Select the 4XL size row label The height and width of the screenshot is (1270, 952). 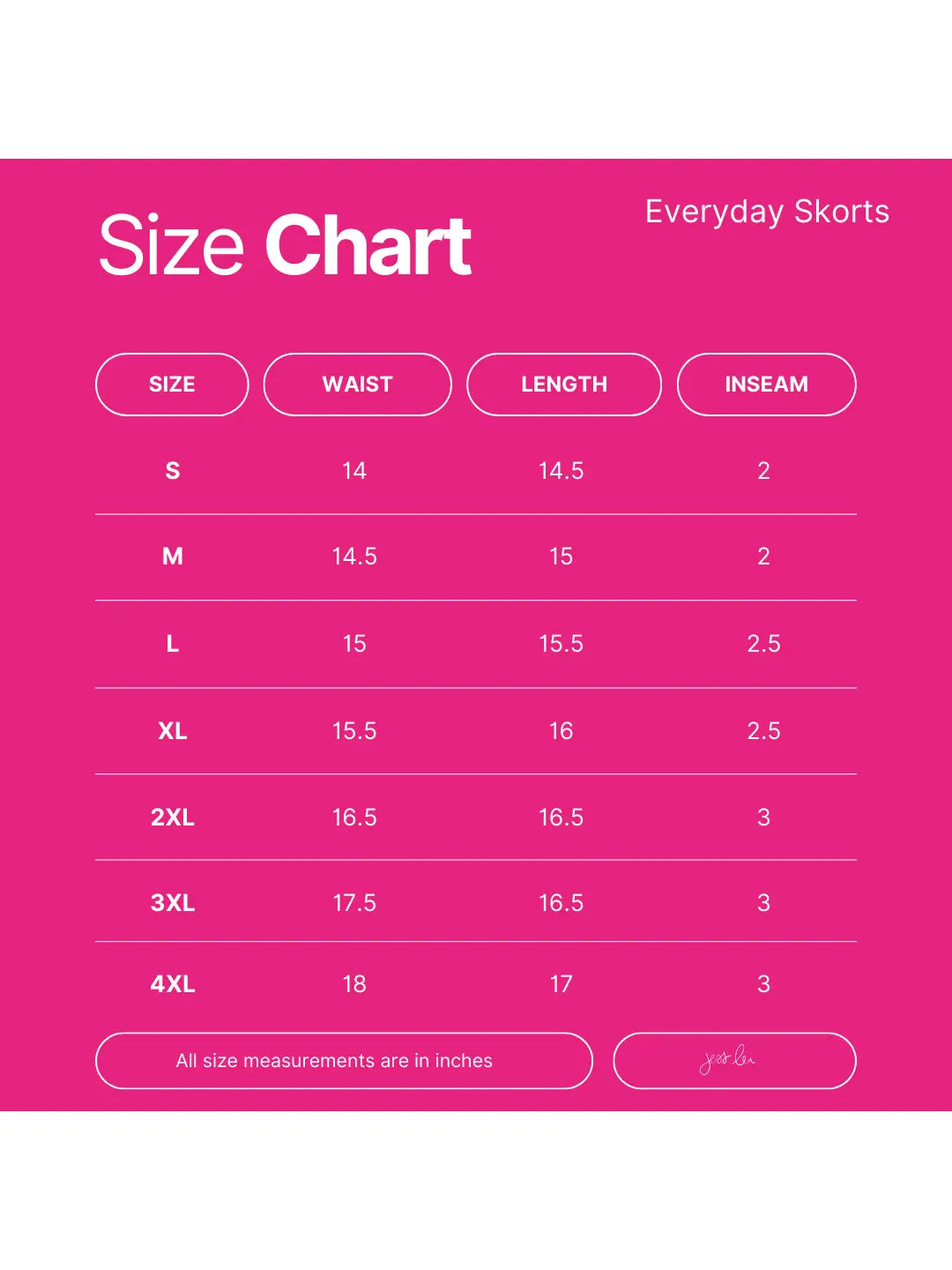pyautogui.click(x=173, y=984)
